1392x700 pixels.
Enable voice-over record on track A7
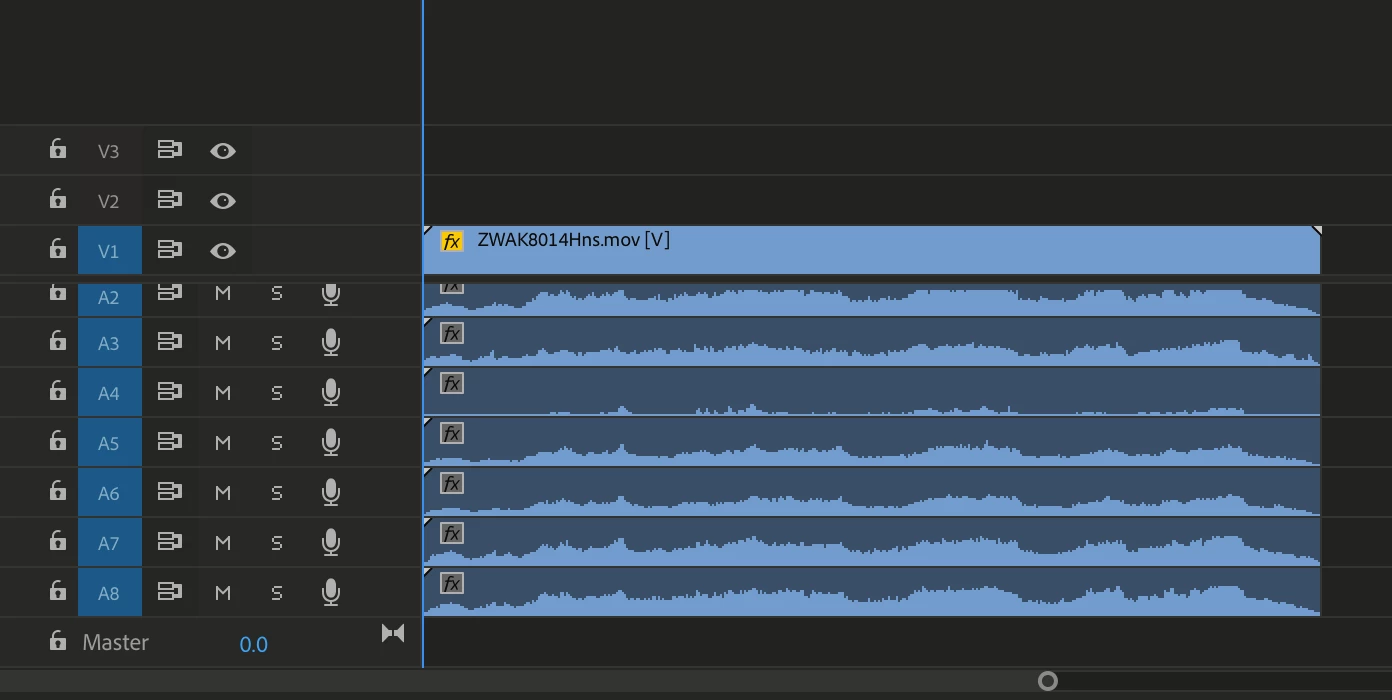click(x=331, y=543)
